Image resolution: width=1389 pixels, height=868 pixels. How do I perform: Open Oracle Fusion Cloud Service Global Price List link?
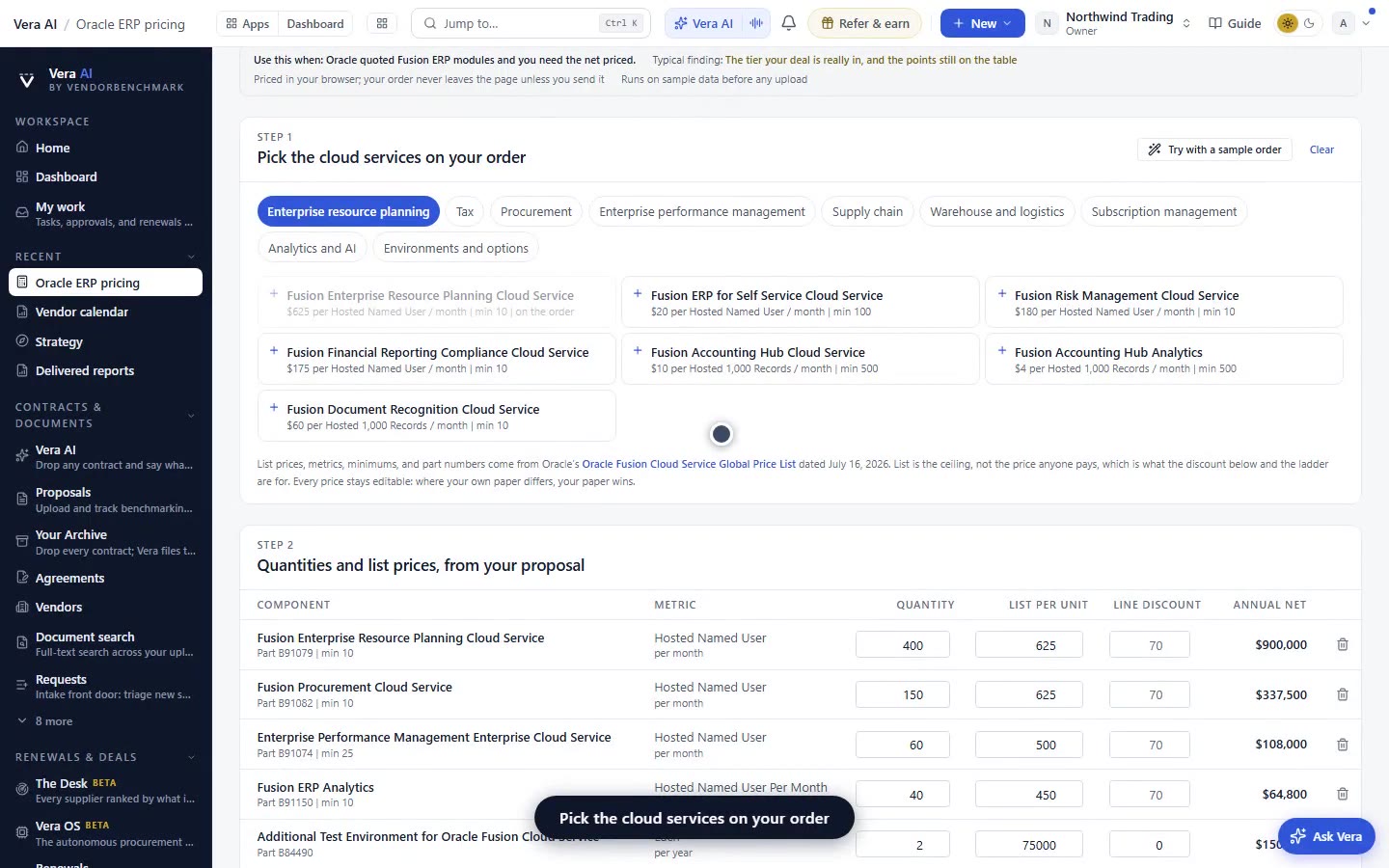689,464
